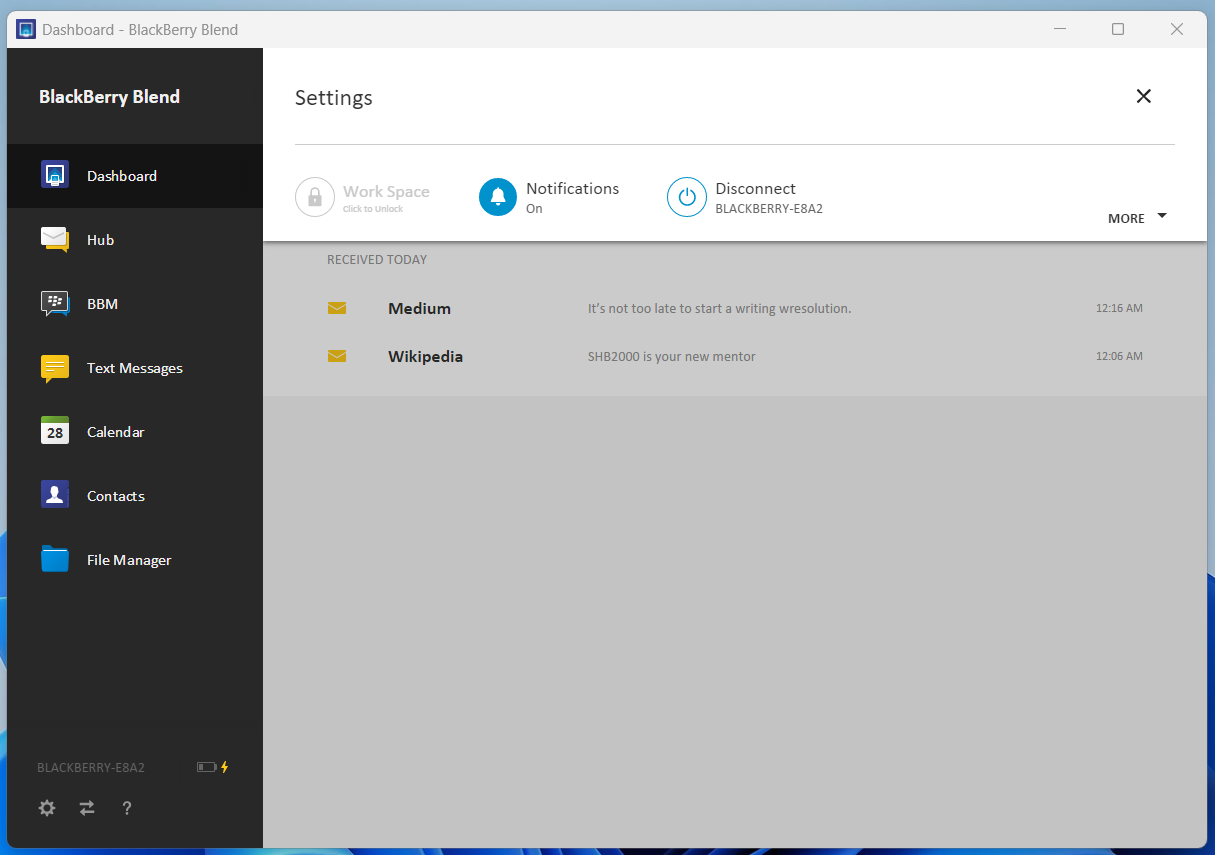Click the Disconnect power icon
This screenshot has width=1215, height=855.
point(687,197)
